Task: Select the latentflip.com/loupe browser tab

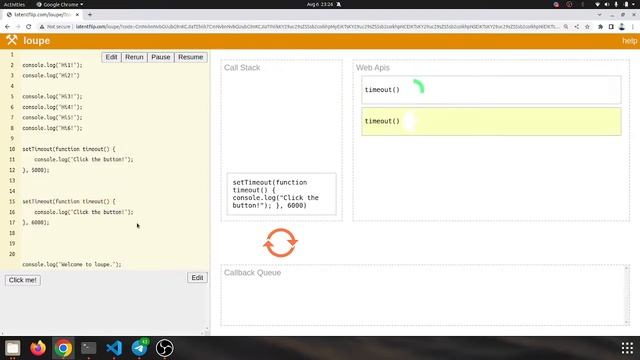Action: [x=43, y=14]
